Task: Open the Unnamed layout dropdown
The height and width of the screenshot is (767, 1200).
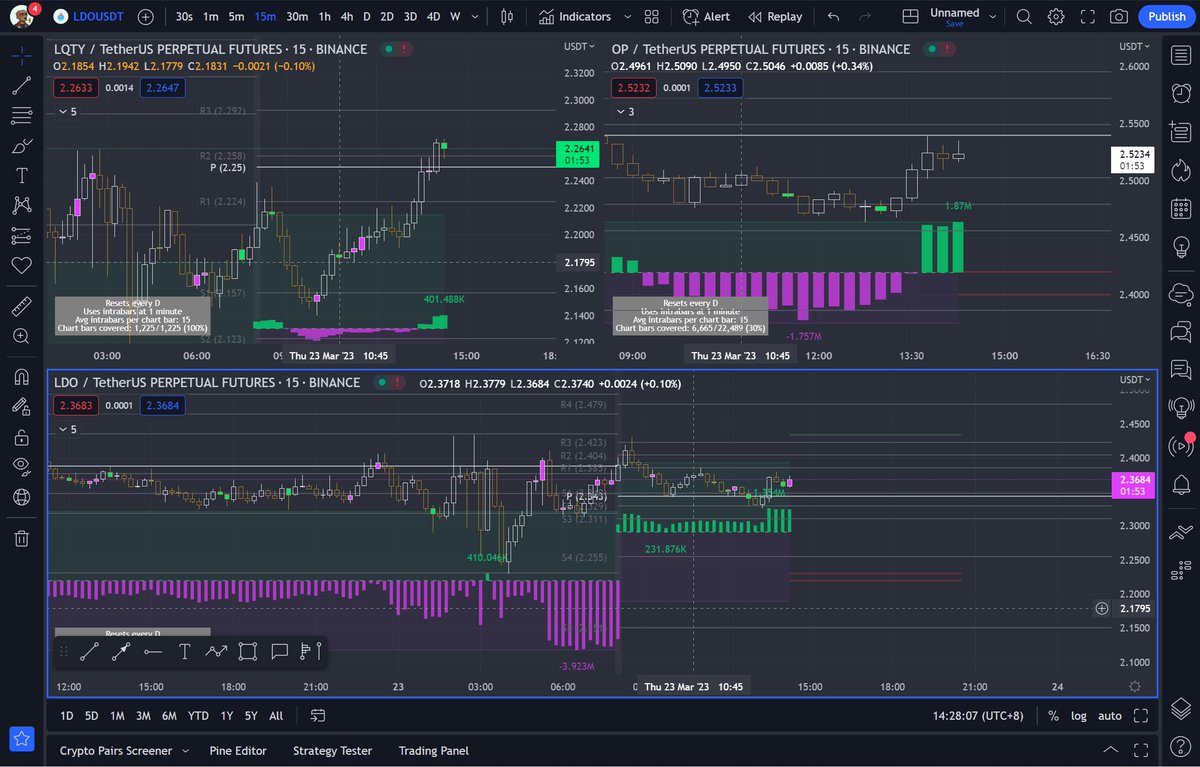Action: pos(992,16)
